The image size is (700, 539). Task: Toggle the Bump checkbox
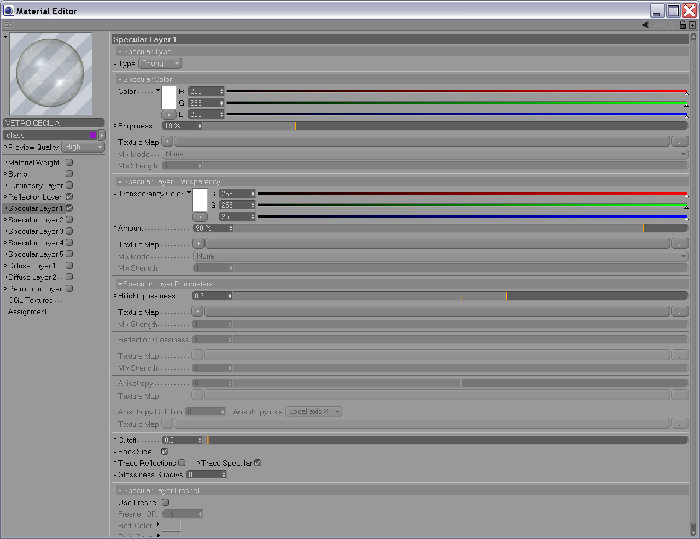coord(69,173)
